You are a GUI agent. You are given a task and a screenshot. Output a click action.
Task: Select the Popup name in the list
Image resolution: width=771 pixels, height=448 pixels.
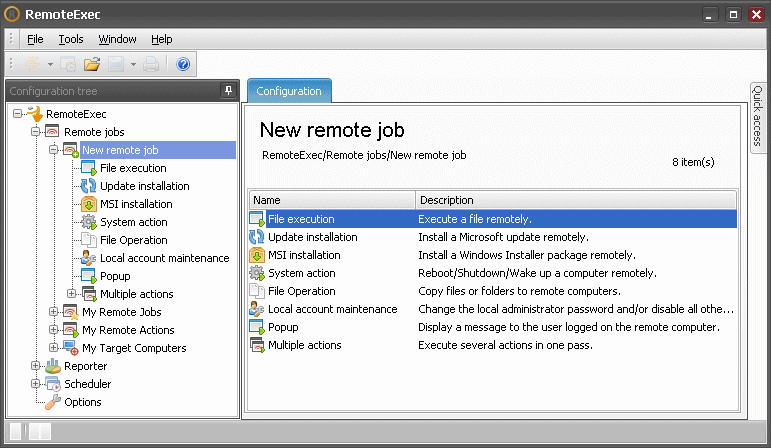point(283,327)
